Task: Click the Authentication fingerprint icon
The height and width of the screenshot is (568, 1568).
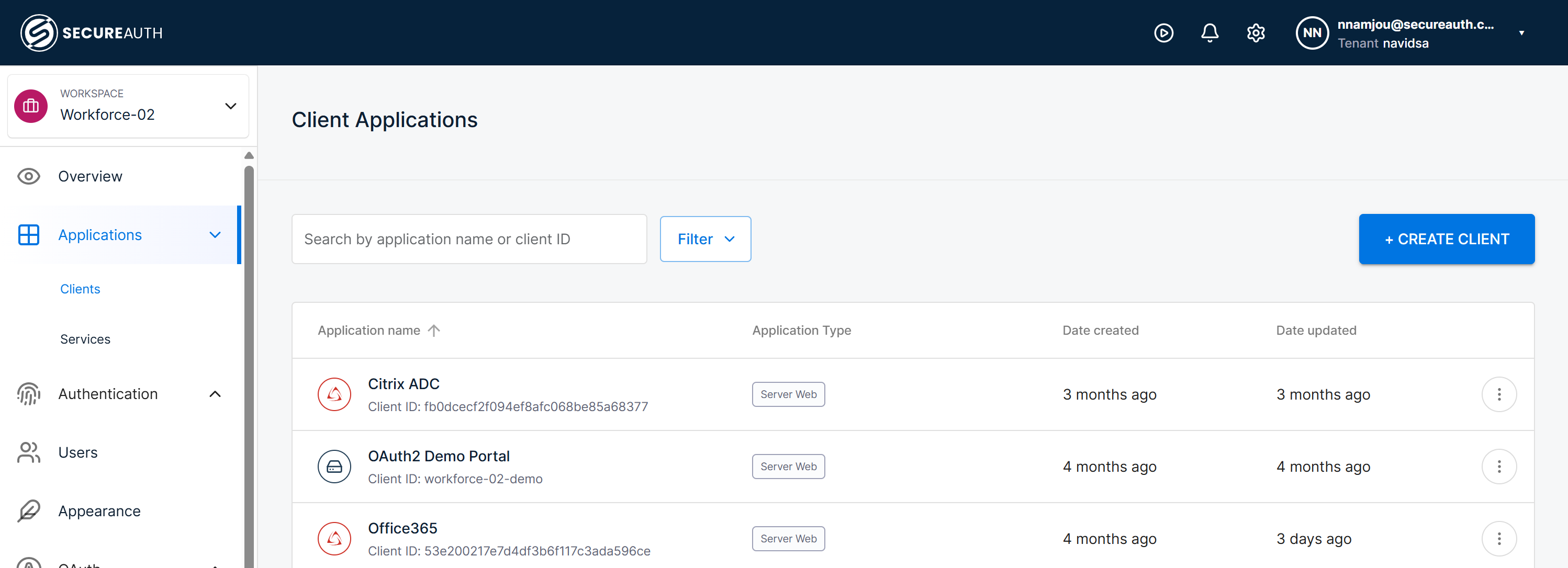Action: [x=29, y=394]
